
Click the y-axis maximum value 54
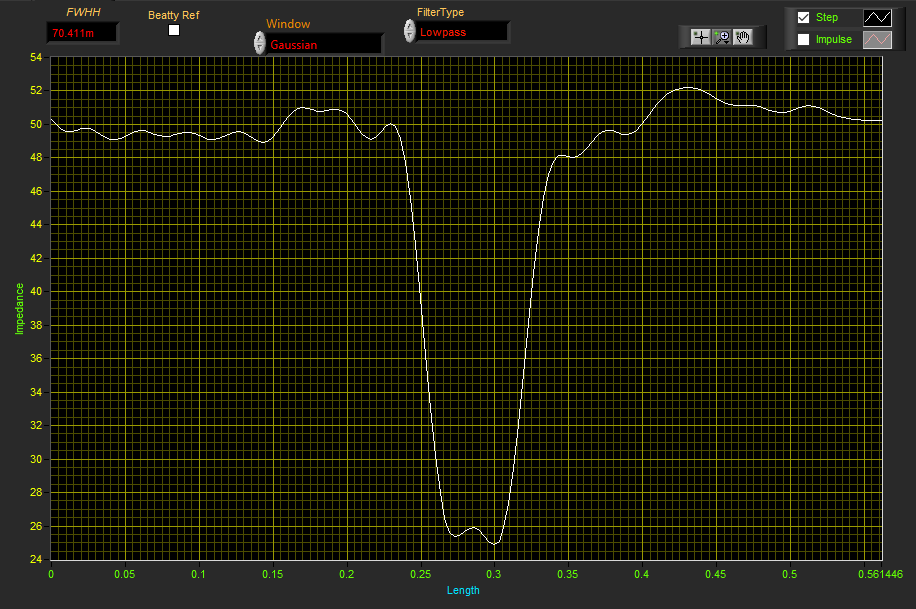[36, 57]
